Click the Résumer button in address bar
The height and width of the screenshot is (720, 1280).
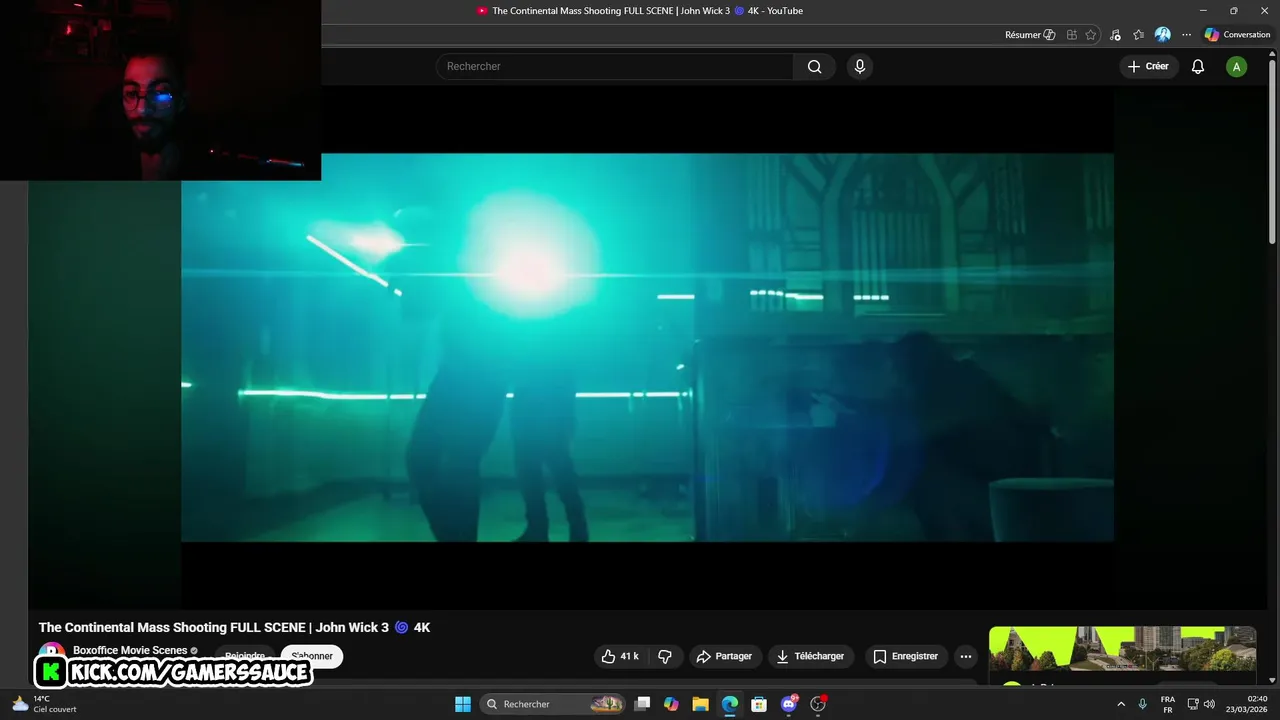click(1030, 35)
